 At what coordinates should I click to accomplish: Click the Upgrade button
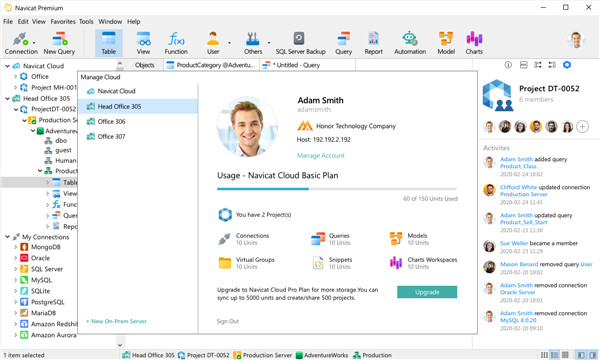pos(427,292)
